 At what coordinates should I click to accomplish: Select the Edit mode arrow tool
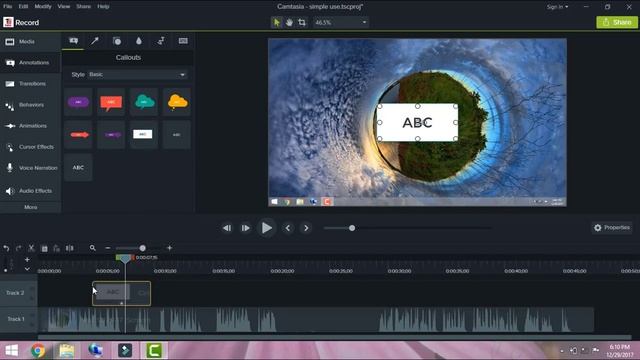[x=276, y=22]
